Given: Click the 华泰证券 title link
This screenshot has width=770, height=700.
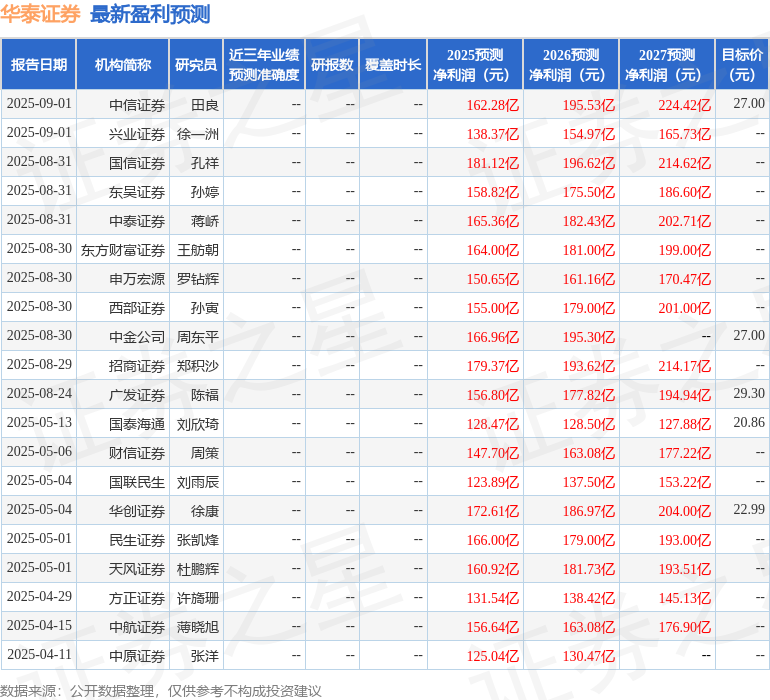Looking at the screenshot, I should click(40, 14).
